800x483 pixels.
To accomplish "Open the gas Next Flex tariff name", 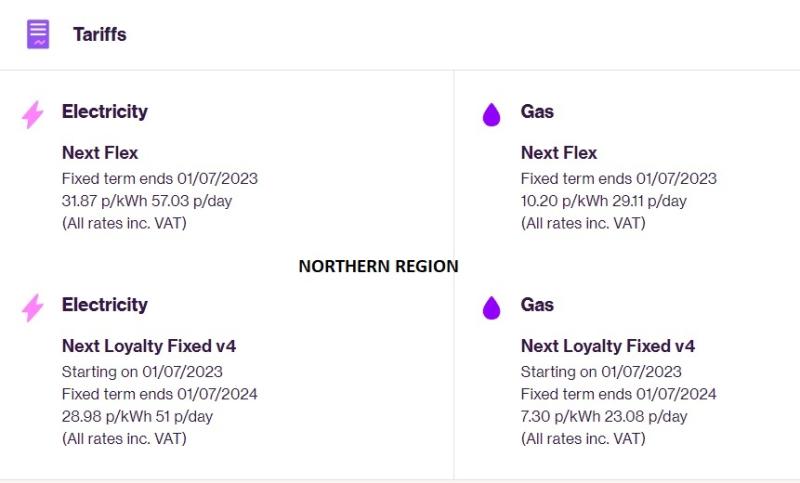I will (x=559, y=152).
